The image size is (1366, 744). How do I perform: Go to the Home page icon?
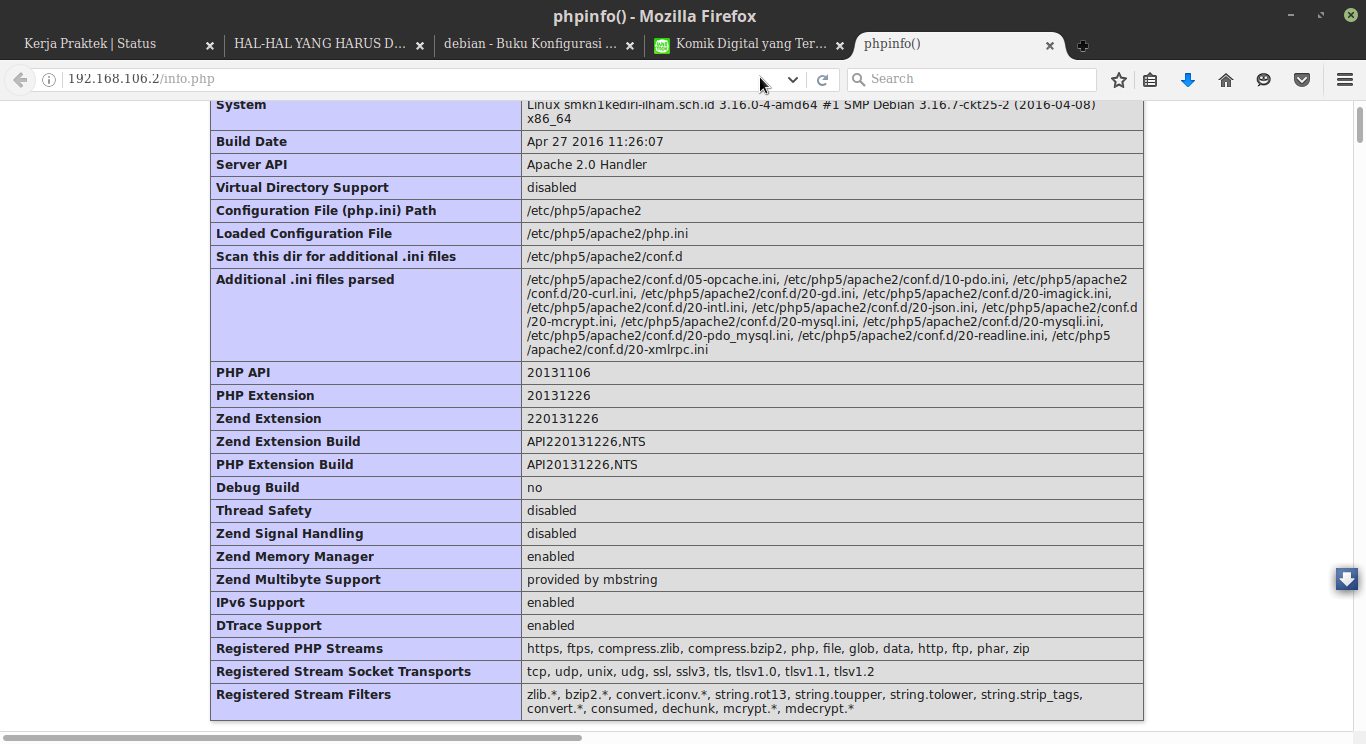(x=1226, y=80)
